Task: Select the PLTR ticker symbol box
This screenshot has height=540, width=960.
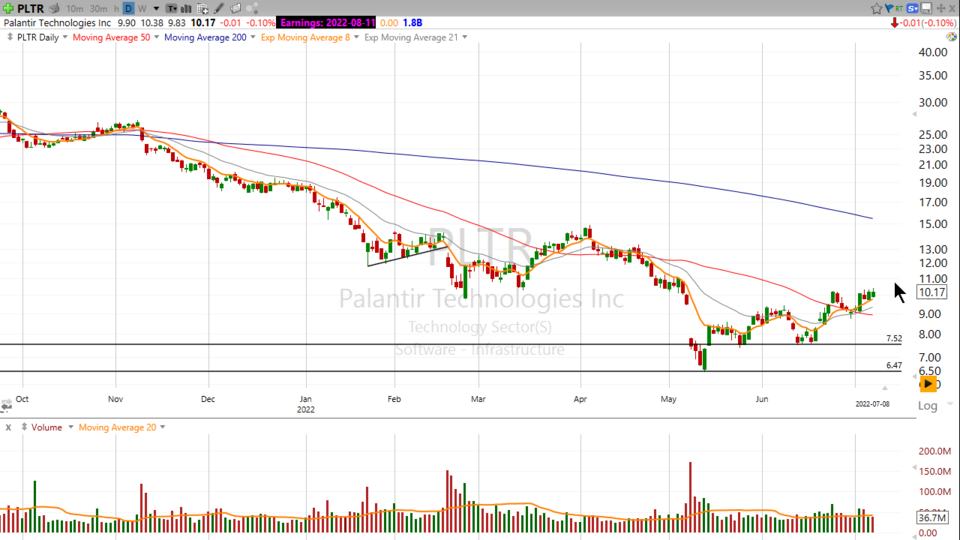Action: (x=31, y=9)
